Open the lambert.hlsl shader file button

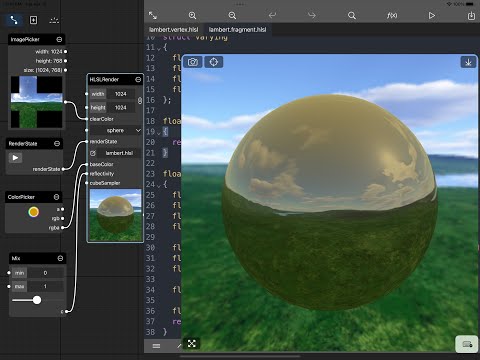(x=119, y=153)
